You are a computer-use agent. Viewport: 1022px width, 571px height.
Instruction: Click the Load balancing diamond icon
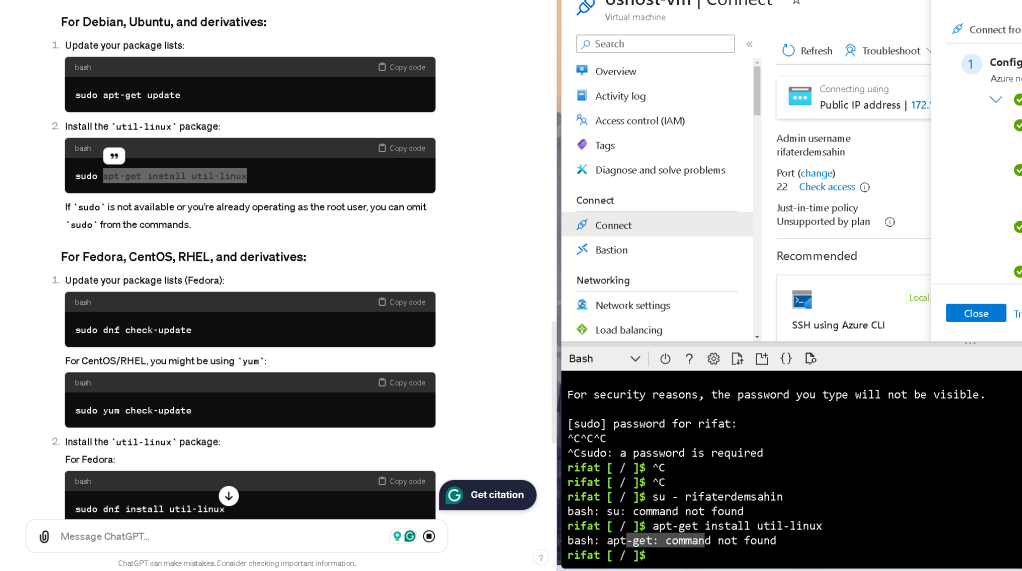click(x=582, y=329)
